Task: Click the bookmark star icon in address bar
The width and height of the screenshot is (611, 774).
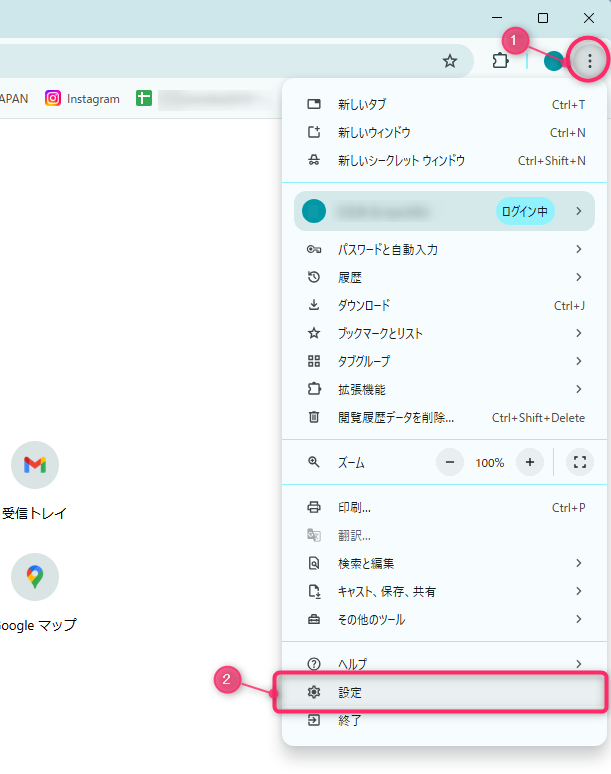Action: tap(450, 61)
